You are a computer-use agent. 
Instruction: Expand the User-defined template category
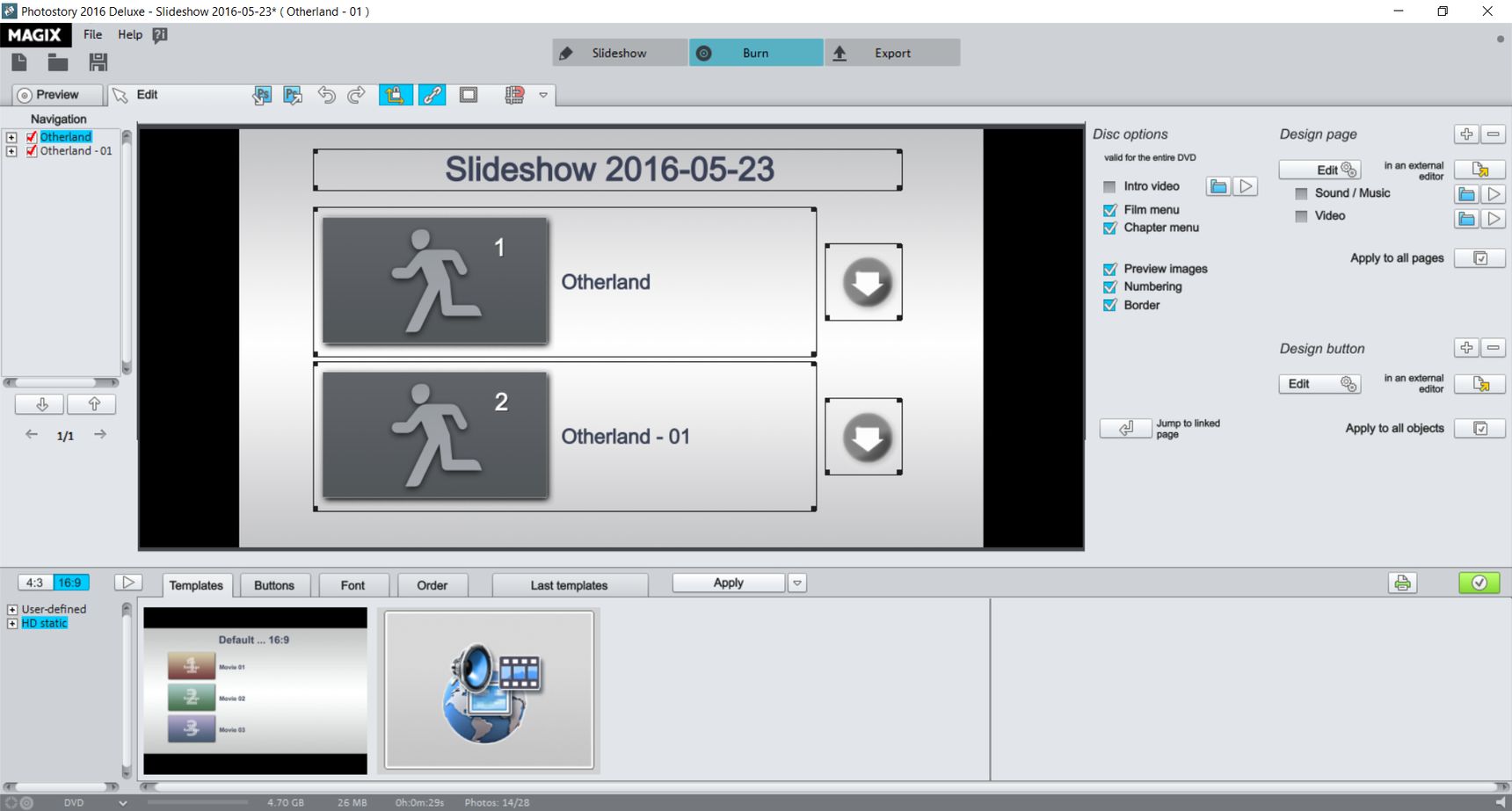pyautogui.click(x=12, y=609)
